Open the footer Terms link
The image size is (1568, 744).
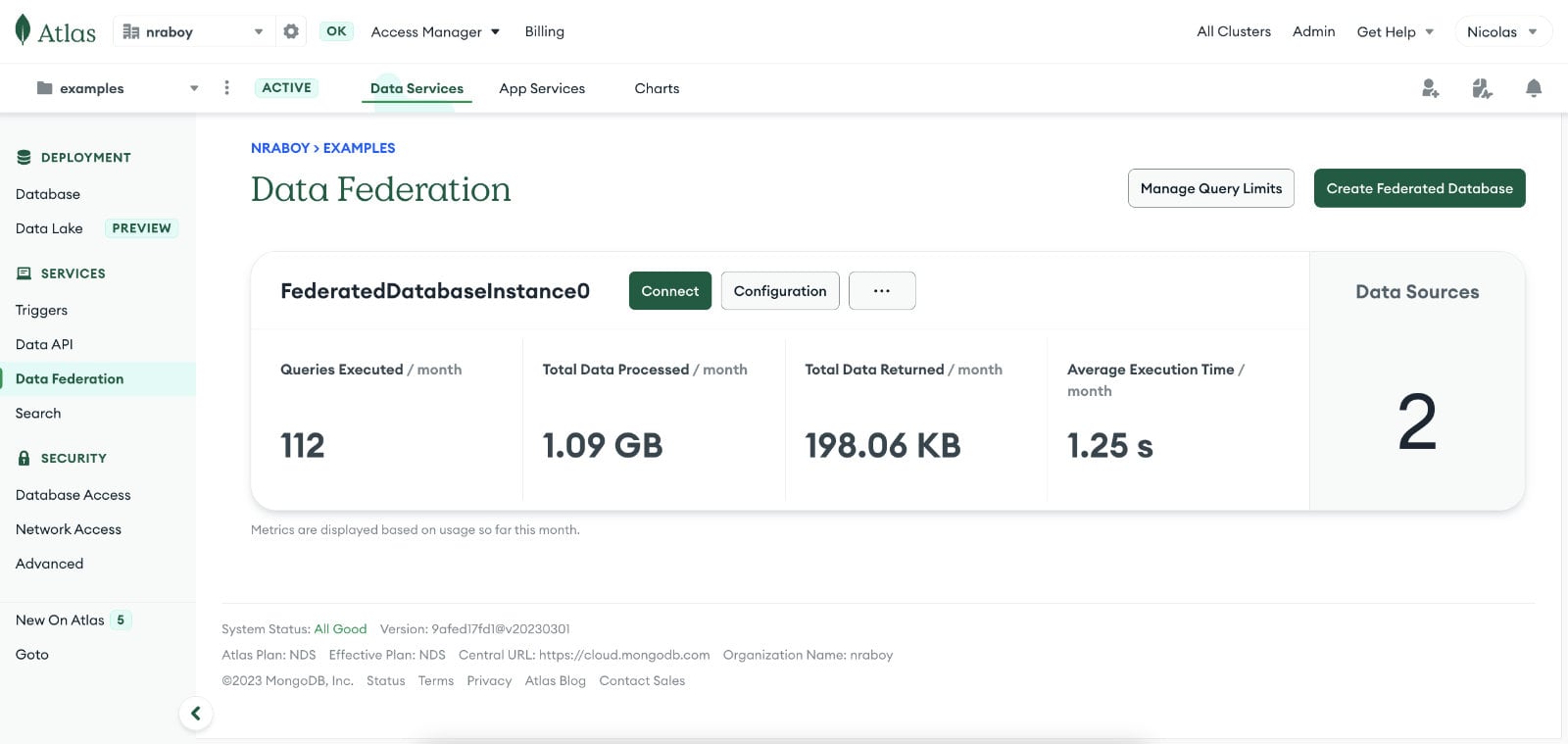(436, 680)
